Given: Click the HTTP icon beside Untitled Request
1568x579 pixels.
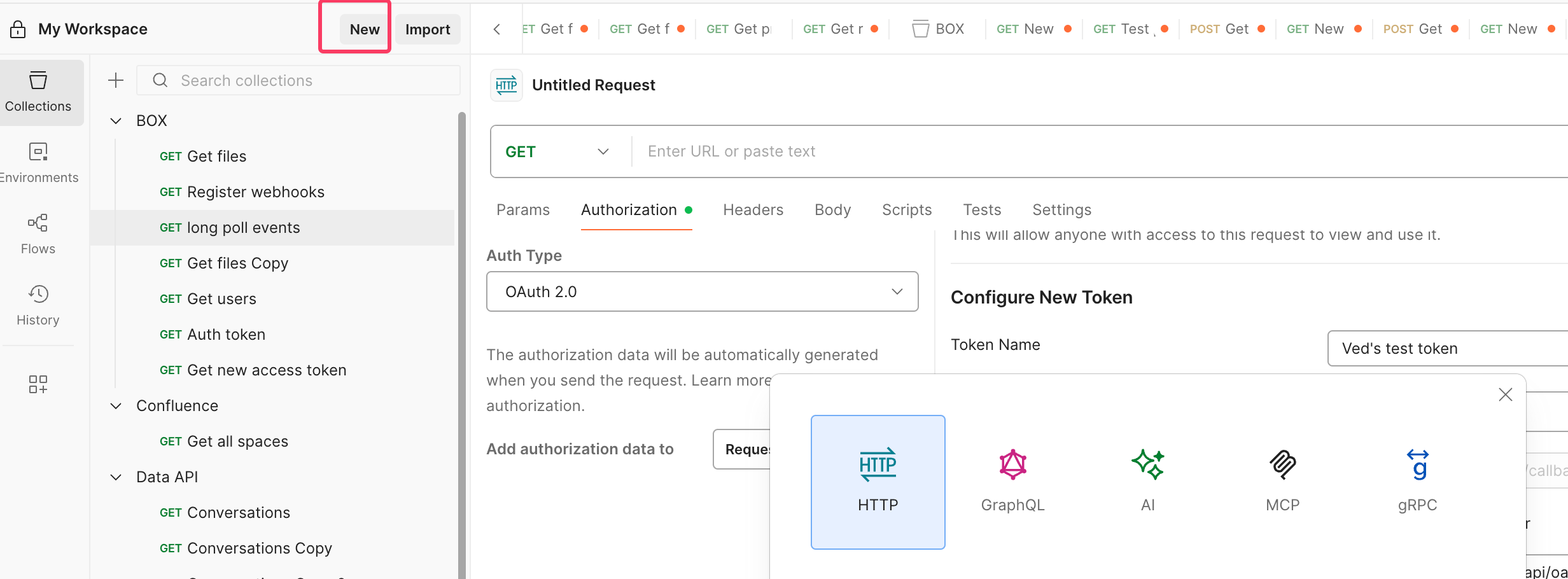Looking at the screenshot, I should click(x=507, y=85).
